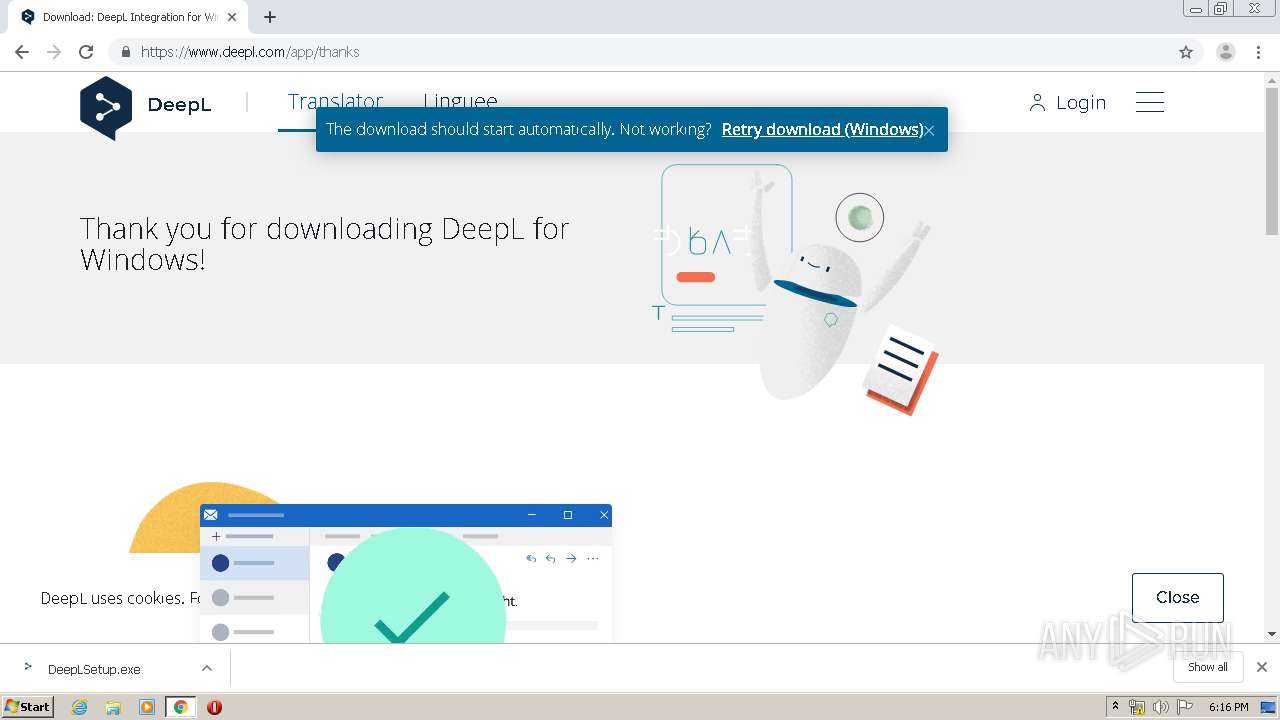Click "Thank you for downloading DeepL" heading

[325, 244]
